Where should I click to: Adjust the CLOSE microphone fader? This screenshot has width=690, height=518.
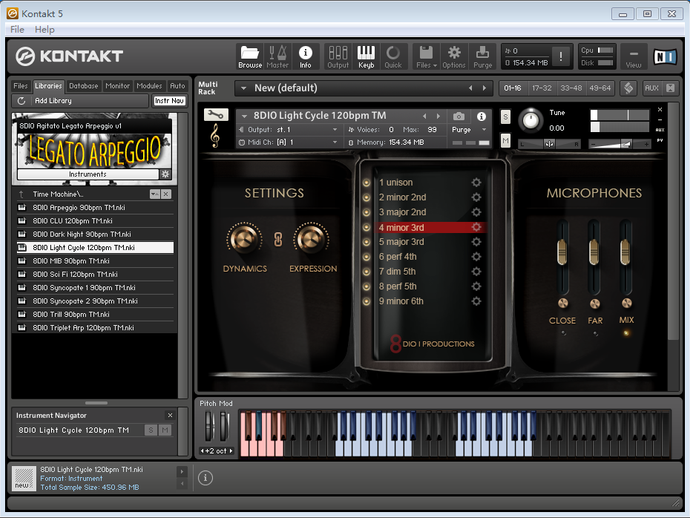pyautogui.click(x=562, y=252)
